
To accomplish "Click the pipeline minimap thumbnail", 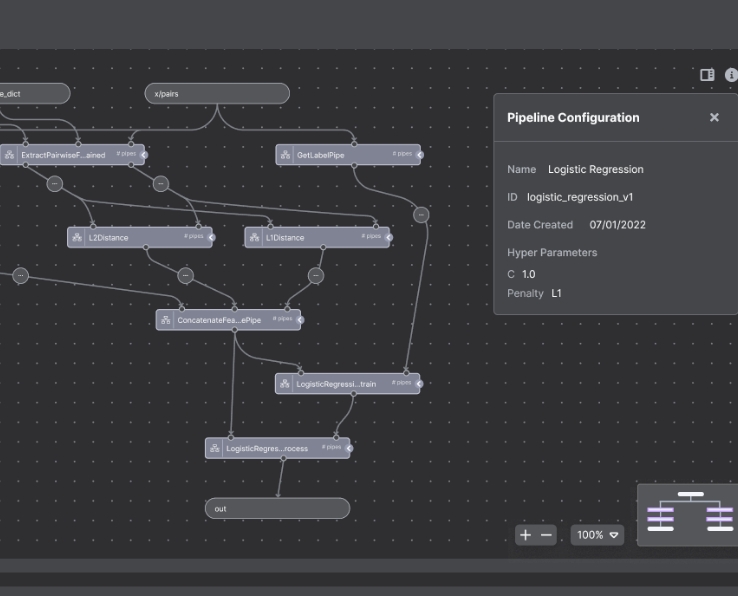I will [x=689, y=514].
